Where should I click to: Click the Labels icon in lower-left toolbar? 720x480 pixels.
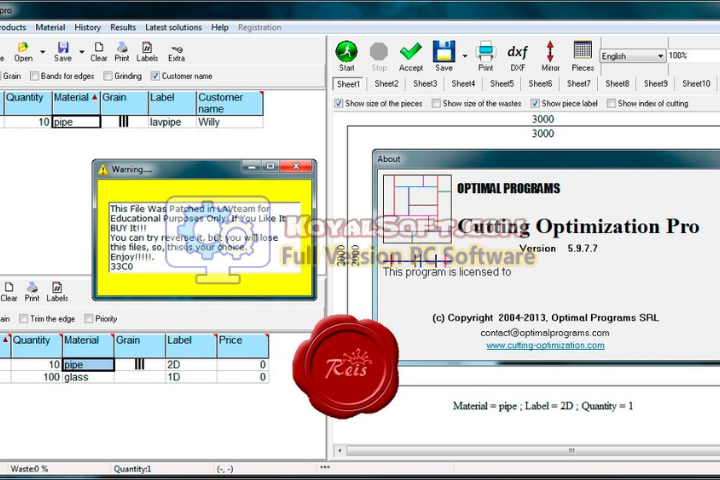point(57,287)
